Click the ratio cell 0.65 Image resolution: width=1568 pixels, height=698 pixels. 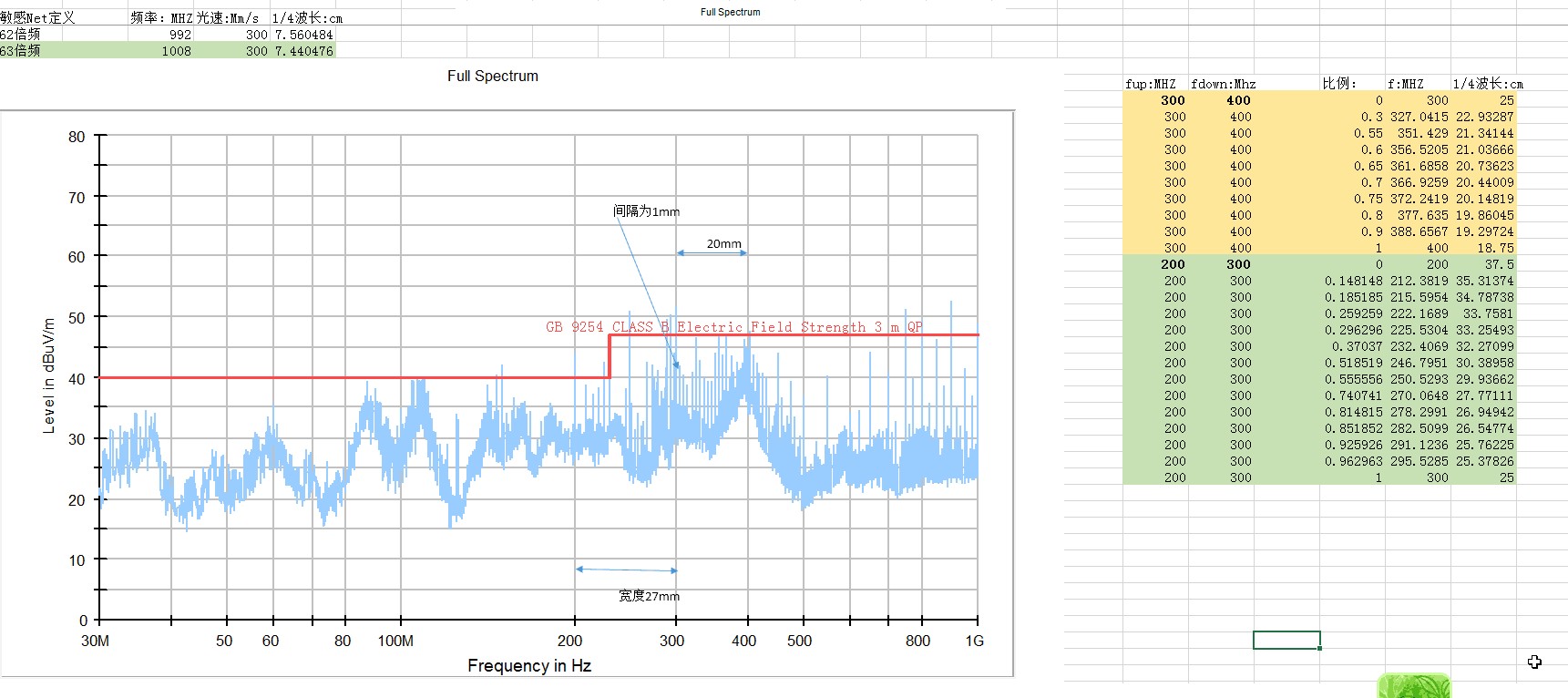(1368, 166)
